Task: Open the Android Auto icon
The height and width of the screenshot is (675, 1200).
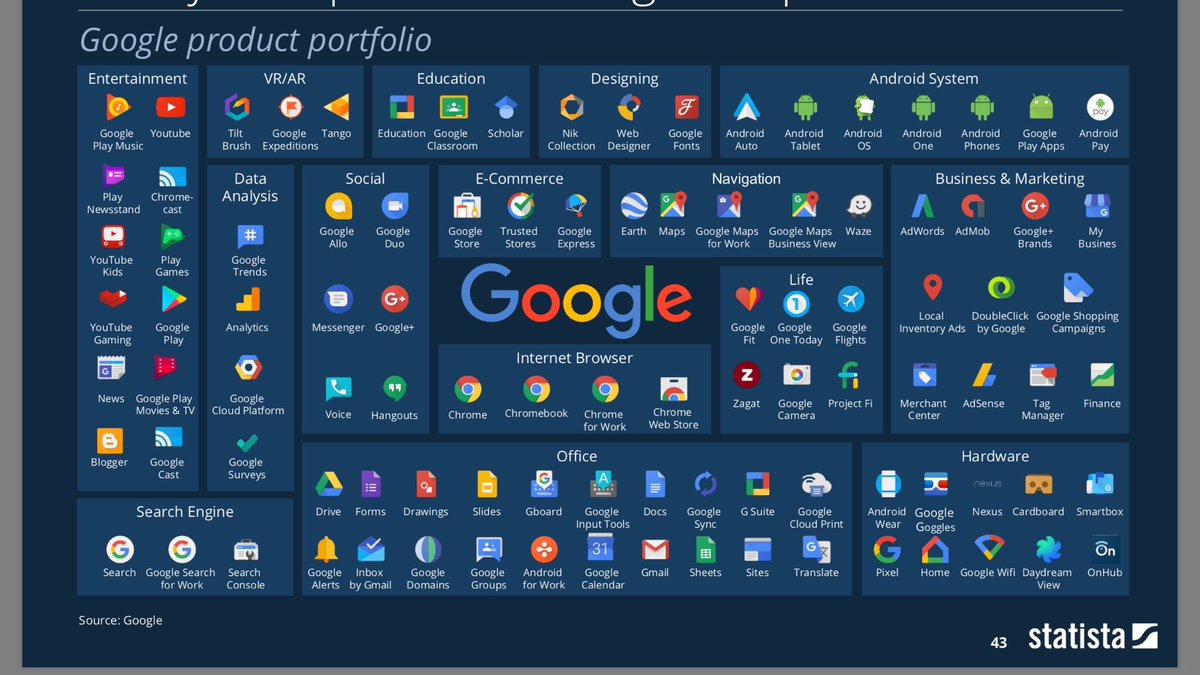Action: click(x=746, y=108)
